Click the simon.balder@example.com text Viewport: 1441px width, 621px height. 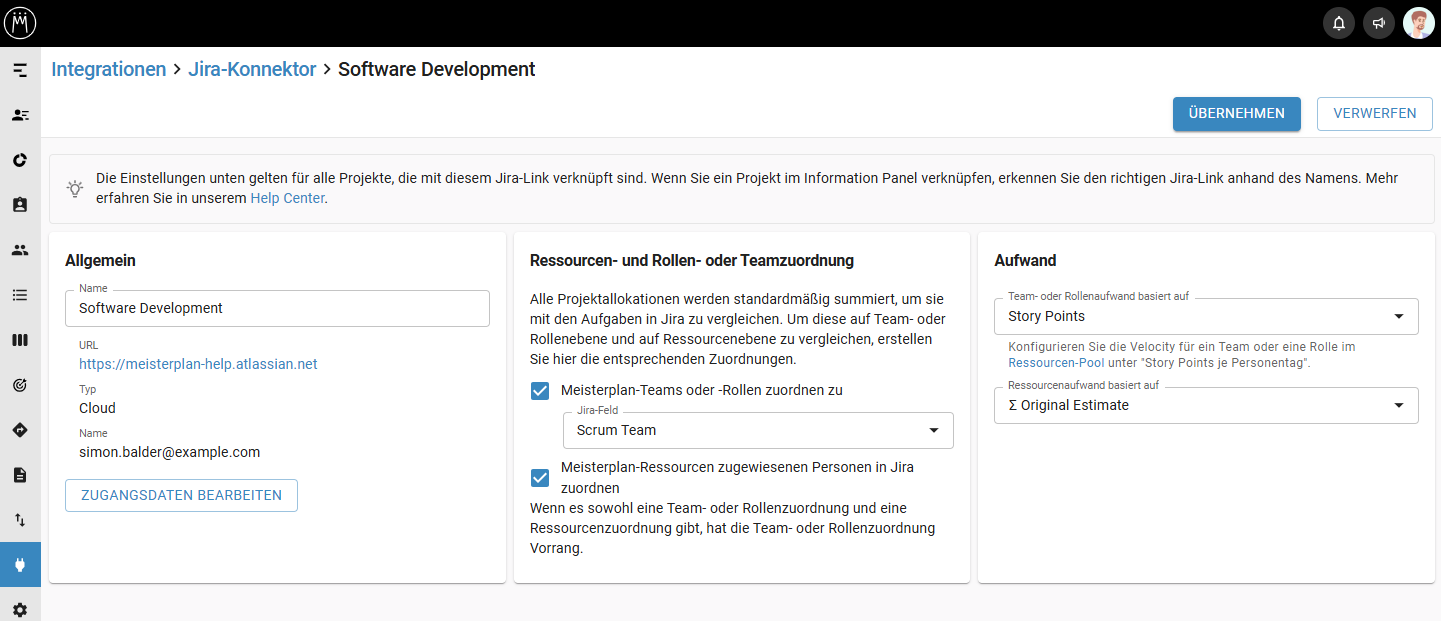(169, 452)
